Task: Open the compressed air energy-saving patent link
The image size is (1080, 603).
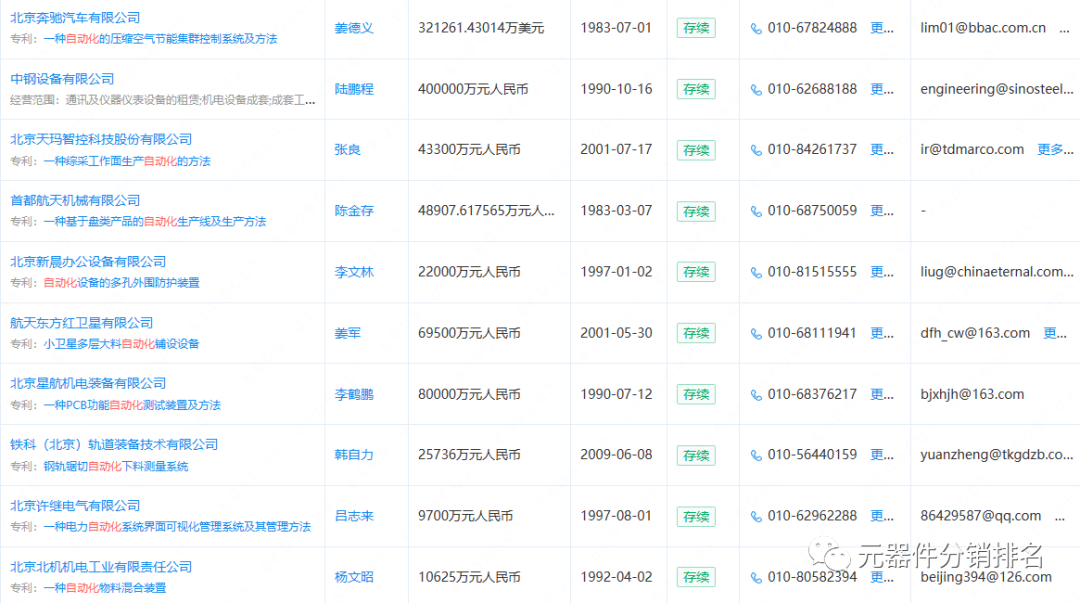Action: (x=160, y=39)
